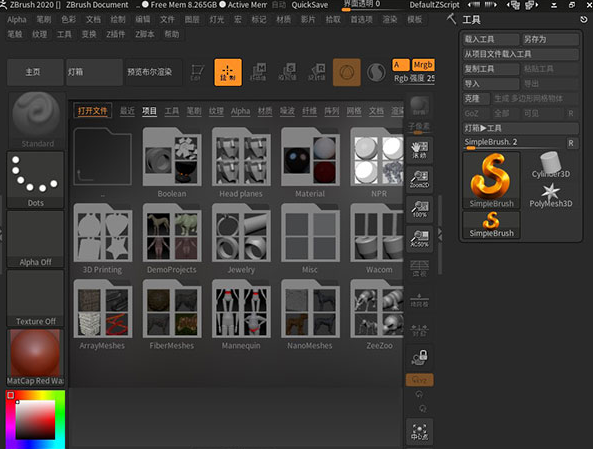593x449 pixels.
Task: Click the 中心点 frame icon
Action: click(419, 432)
